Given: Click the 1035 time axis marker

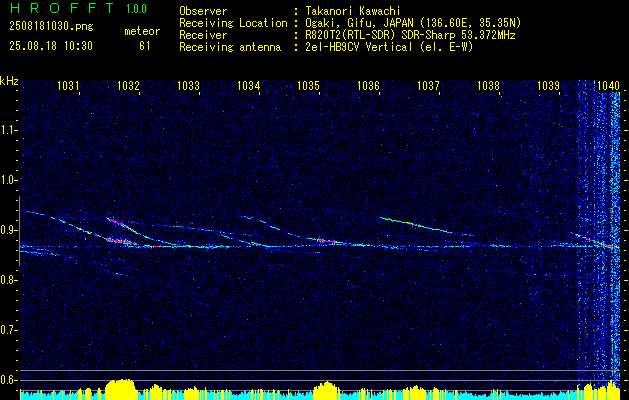Looking at the screenshot, I should 308,85.
